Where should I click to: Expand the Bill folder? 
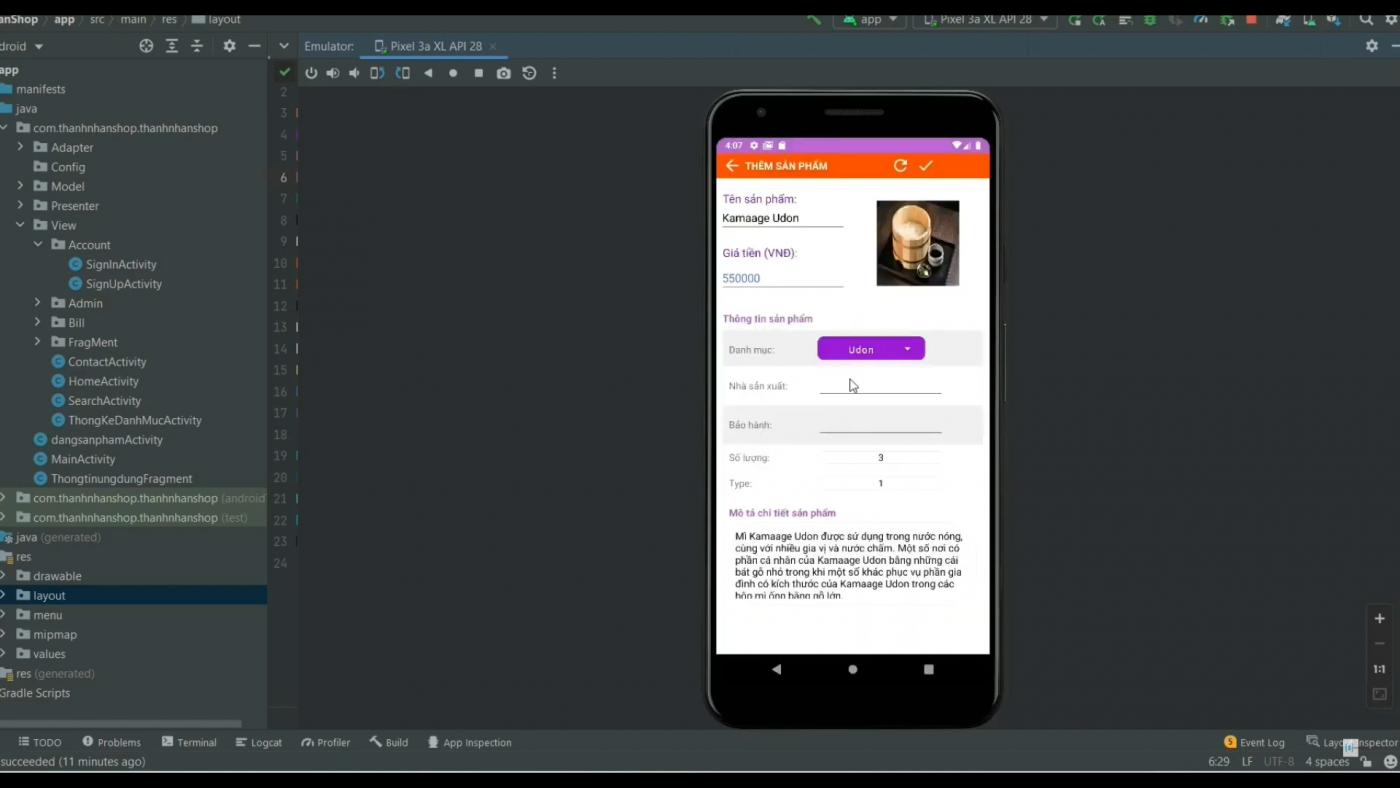pos(38,323)
